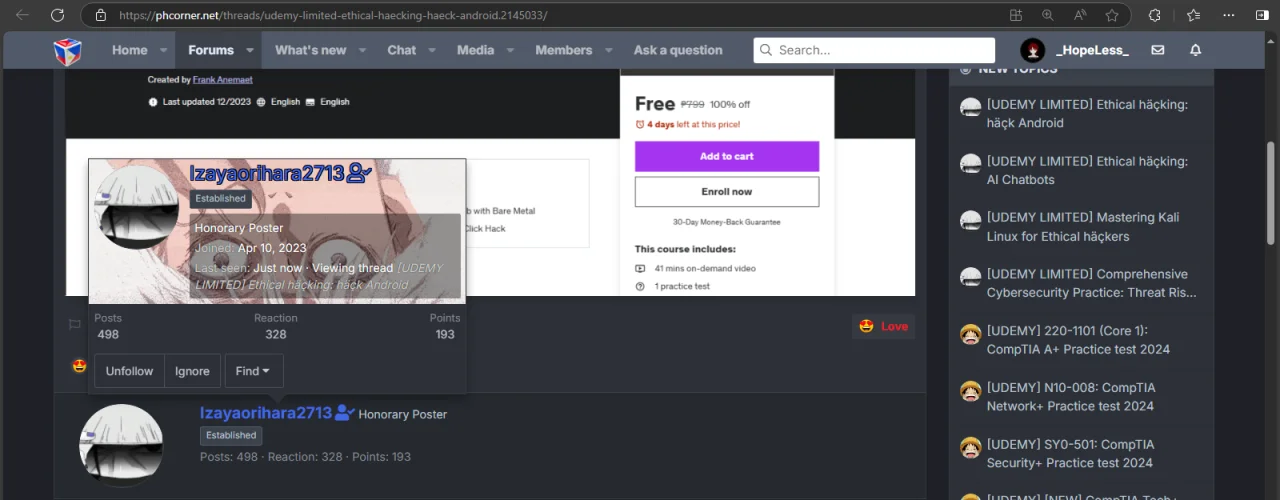The width and height of the screenshot is (1280, 500).
Task: Ignore this user from the user card
Action: point(192,371)
